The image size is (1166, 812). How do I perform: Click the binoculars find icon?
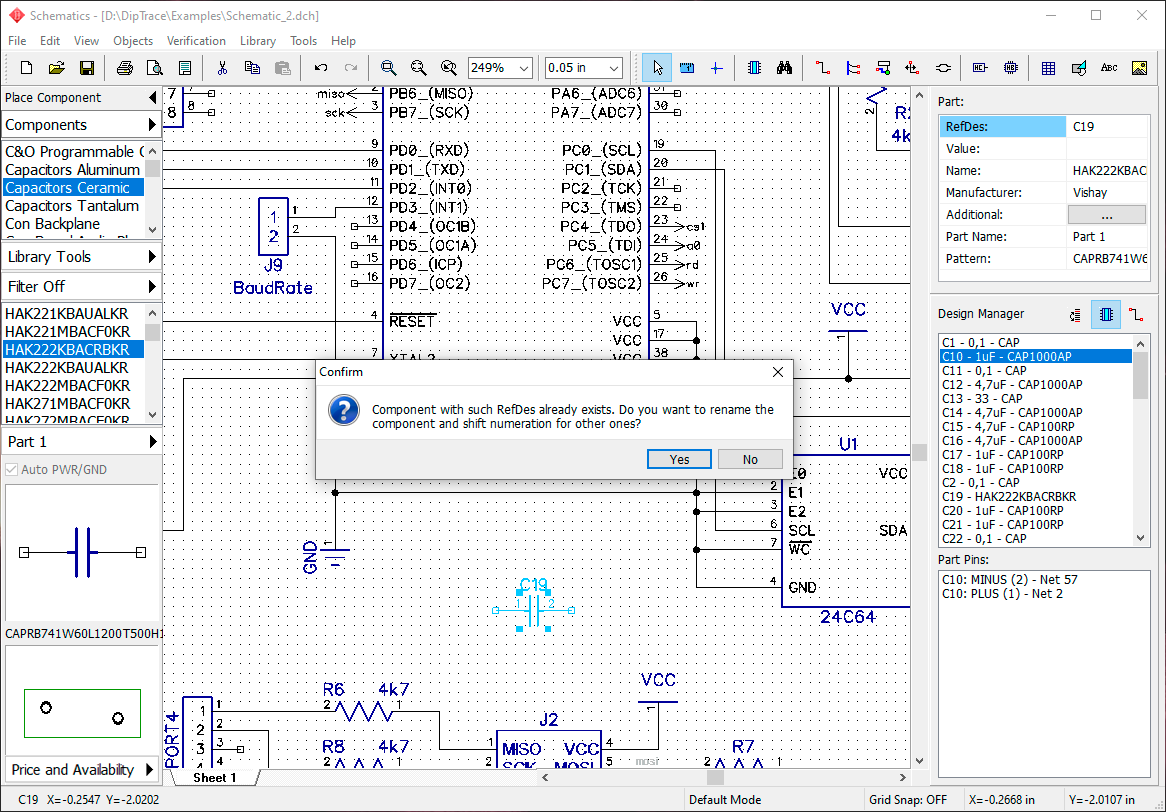pos(785,68)
